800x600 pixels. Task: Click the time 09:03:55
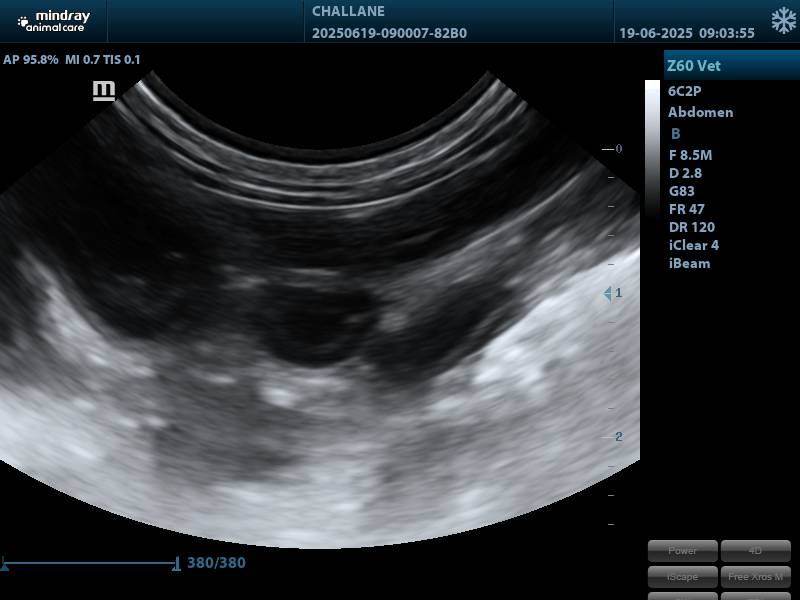pos(727,33)
